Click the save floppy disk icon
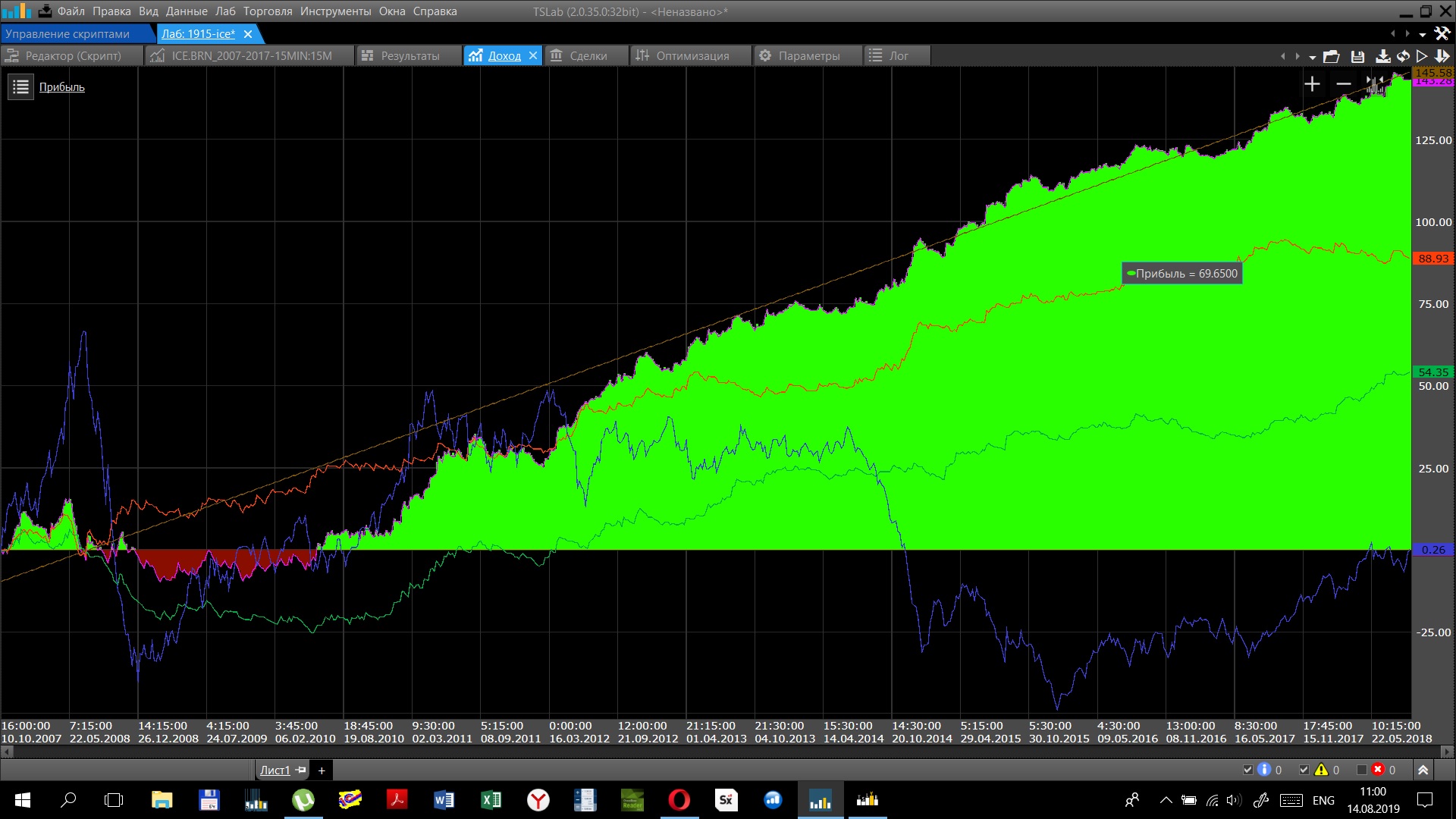 (1357, 56)
